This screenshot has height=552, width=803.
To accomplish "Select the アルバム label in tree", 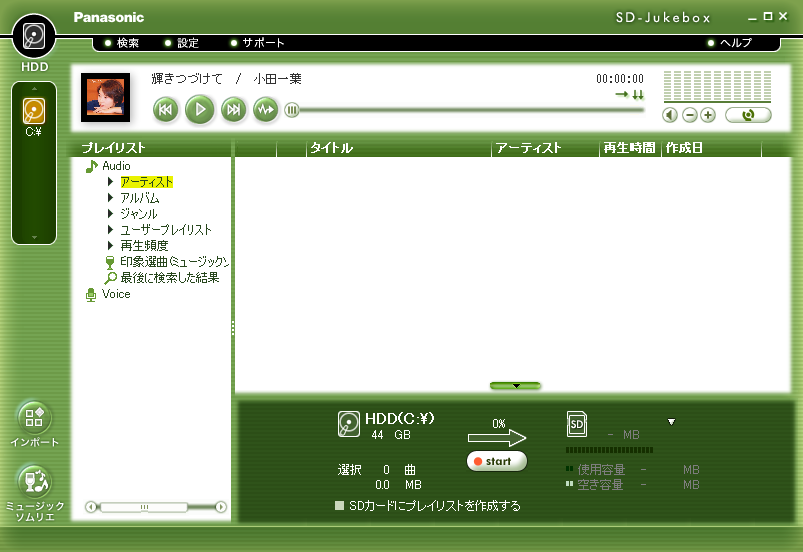I will point(140,198).
